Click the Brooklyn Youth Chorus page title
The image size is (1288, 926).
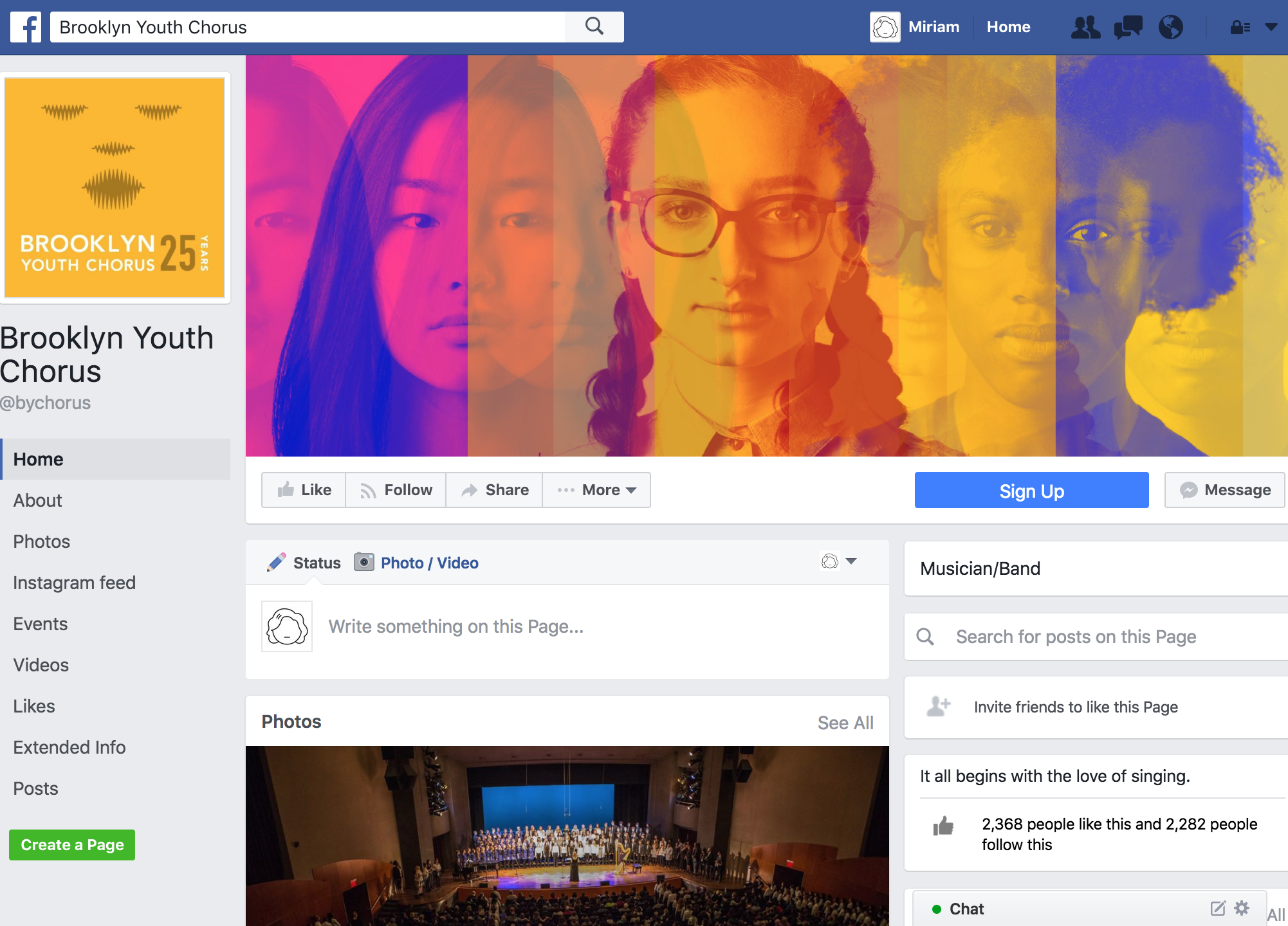pos(107,354)
